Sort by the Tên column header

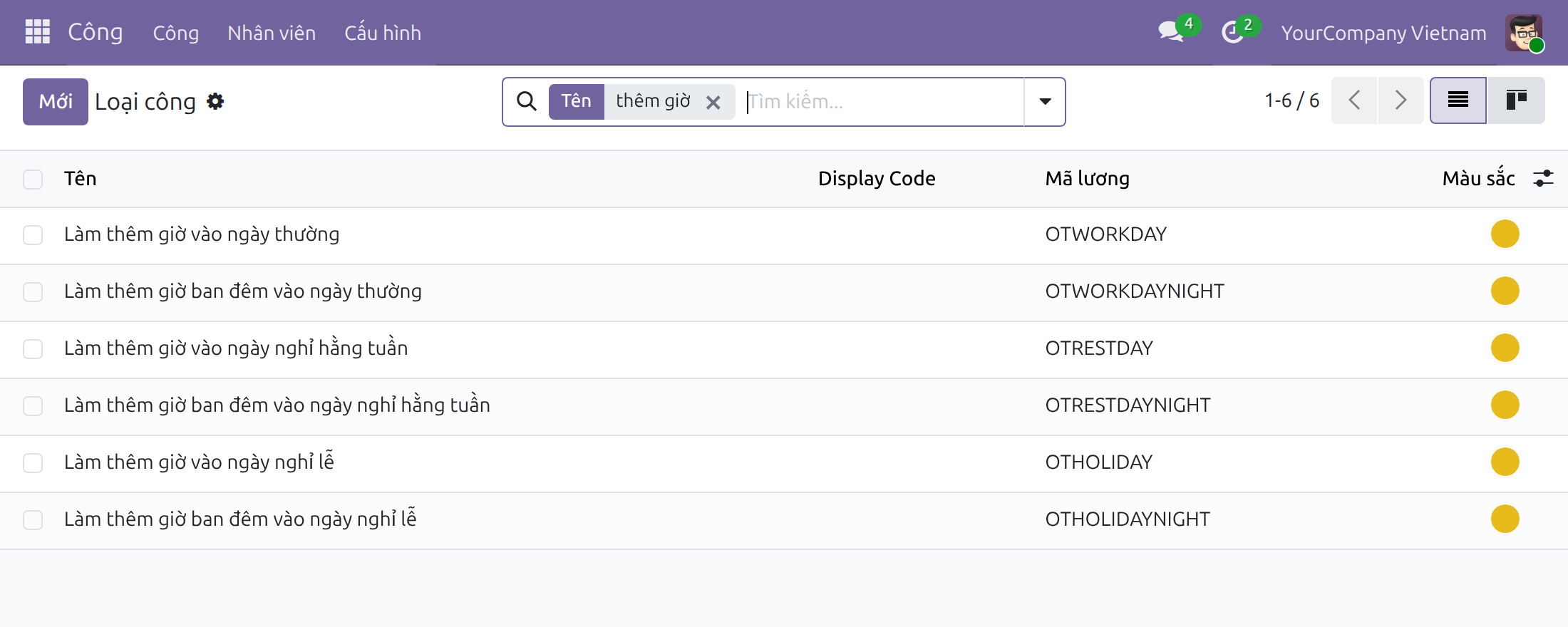(81, 178)
